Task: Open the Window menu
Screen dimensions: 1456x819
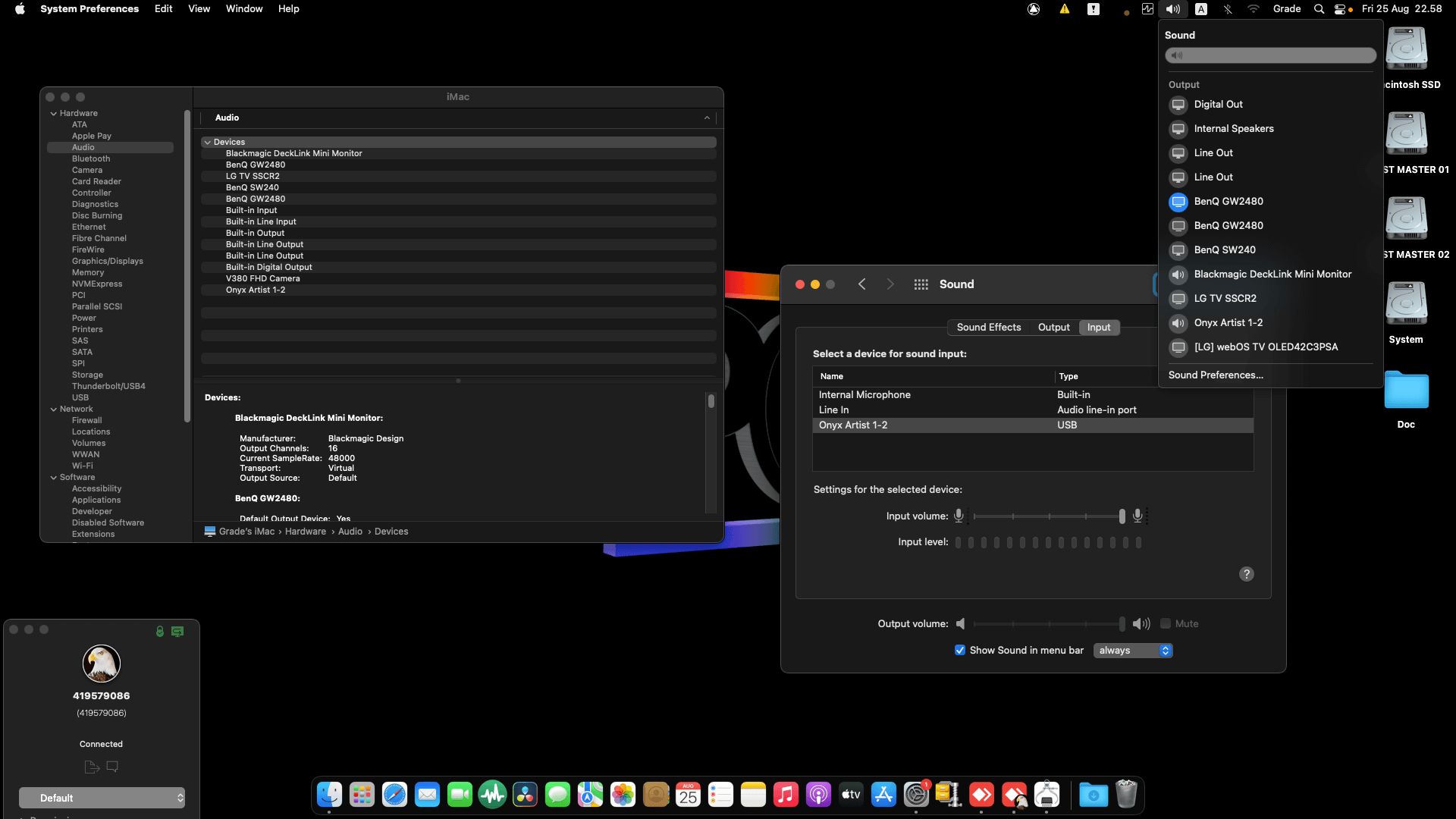Action: 244,9
